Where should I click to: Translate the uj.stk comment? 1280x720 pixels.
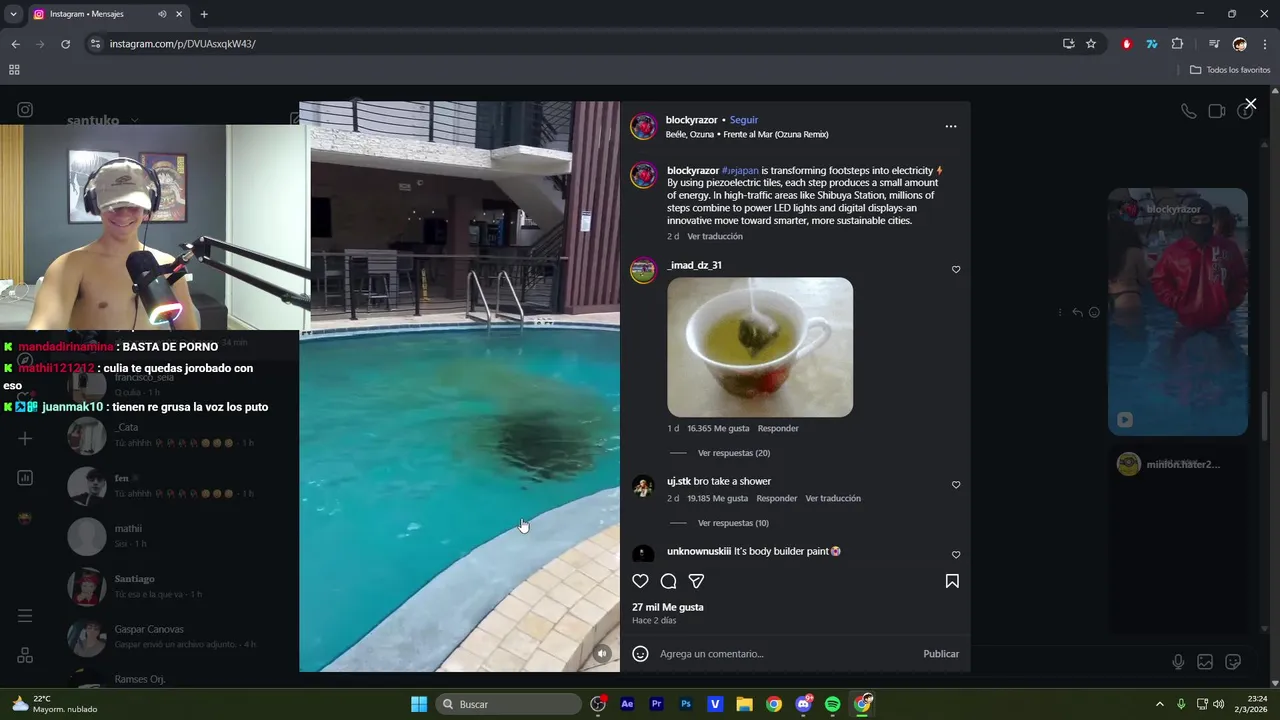point(833,498)
